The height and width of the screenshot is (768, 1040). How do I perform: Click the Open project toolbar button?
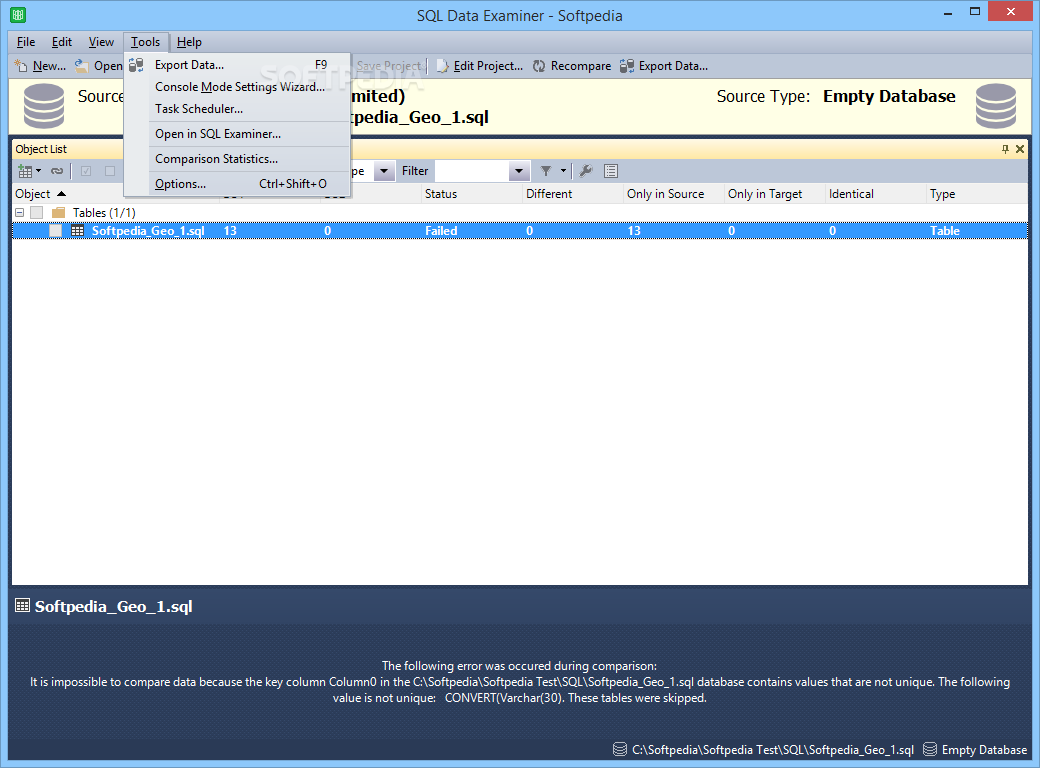[x=98, y=66]
